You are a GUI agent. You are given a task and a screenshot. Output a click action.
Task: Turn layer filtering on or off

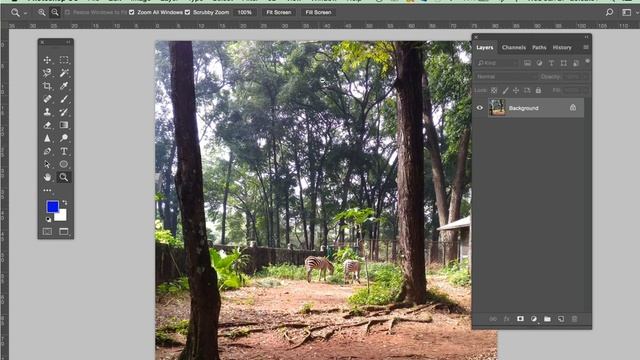click(587, 61)
